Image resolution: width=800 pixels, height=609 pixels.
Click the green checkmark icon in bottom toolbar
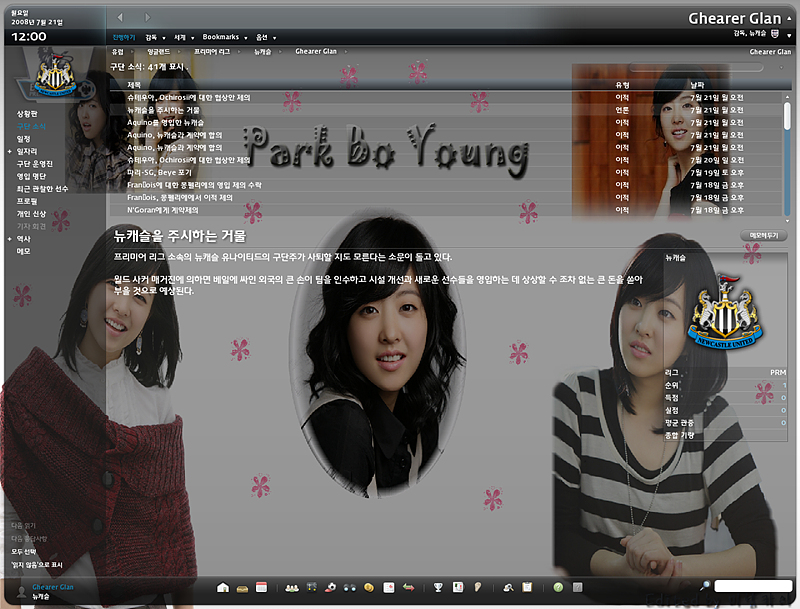point(559,587)
